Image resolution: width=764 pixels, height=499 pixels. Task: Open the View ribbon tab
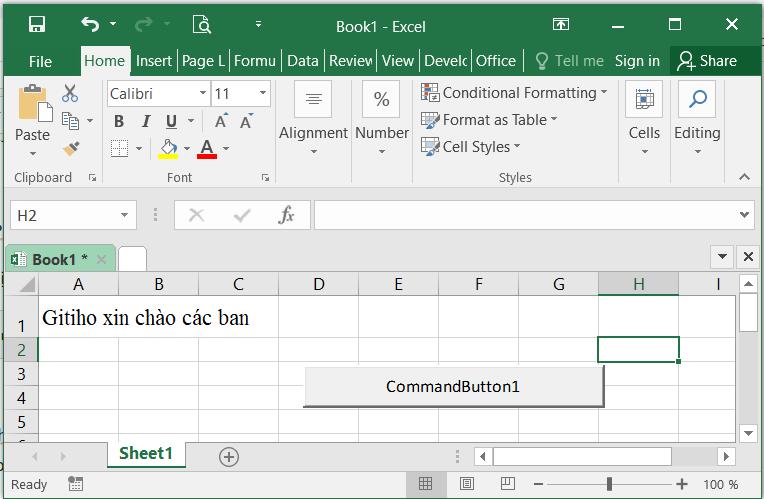[398, 61]
